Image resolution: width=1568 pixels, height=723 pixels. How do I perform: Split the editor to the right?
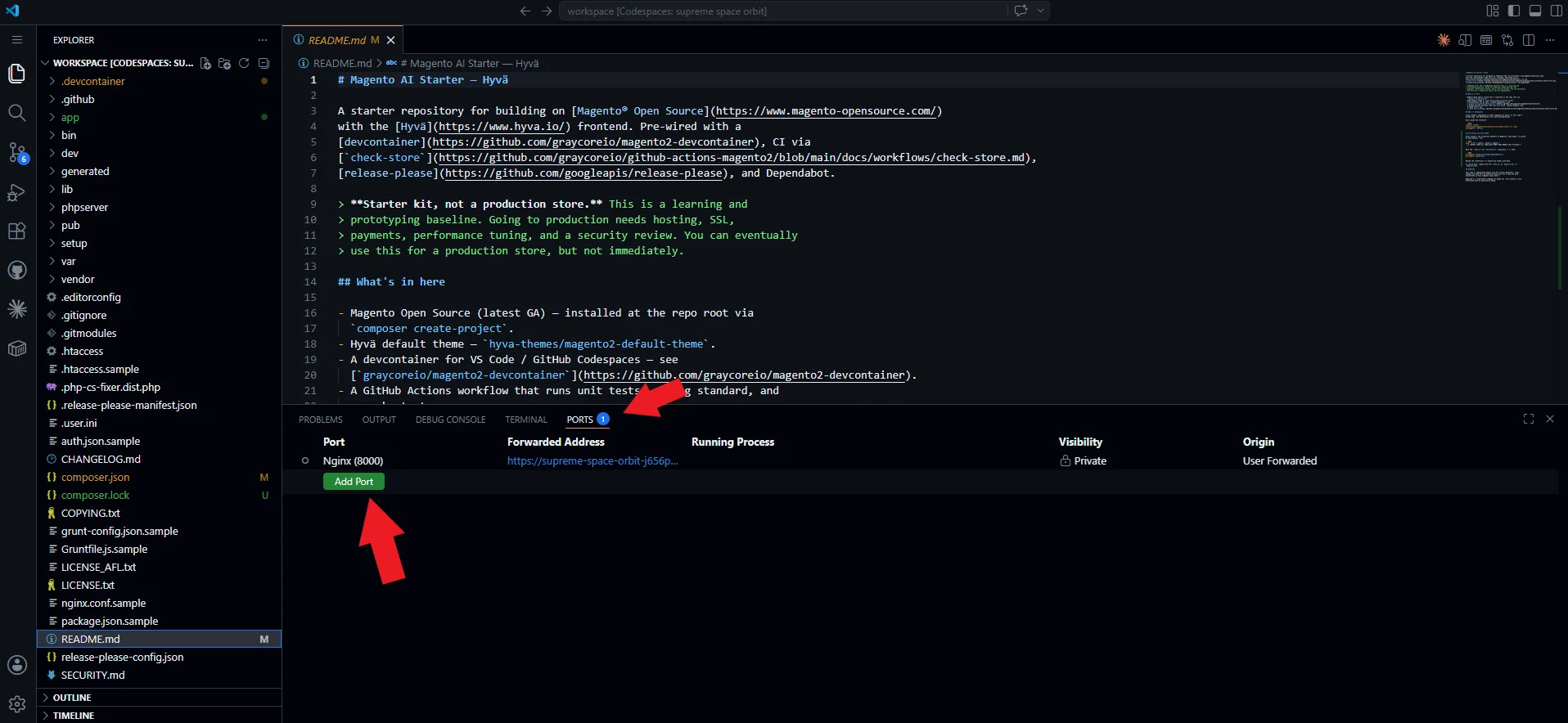point(1529,40)
